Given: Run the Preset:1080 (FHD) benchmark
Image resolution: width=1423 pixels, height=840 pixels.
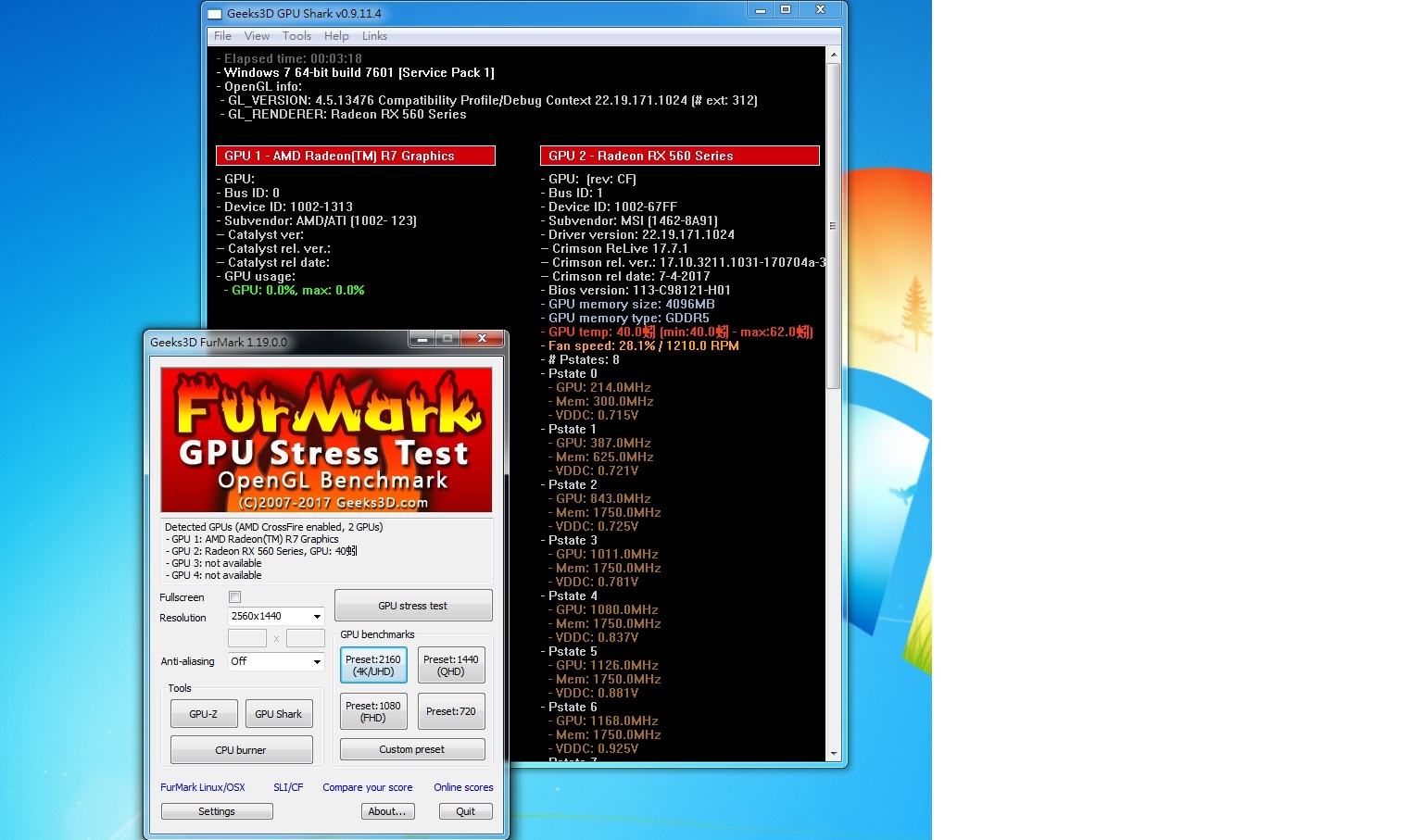Looking at the screenshot, I should pos(373,711).
